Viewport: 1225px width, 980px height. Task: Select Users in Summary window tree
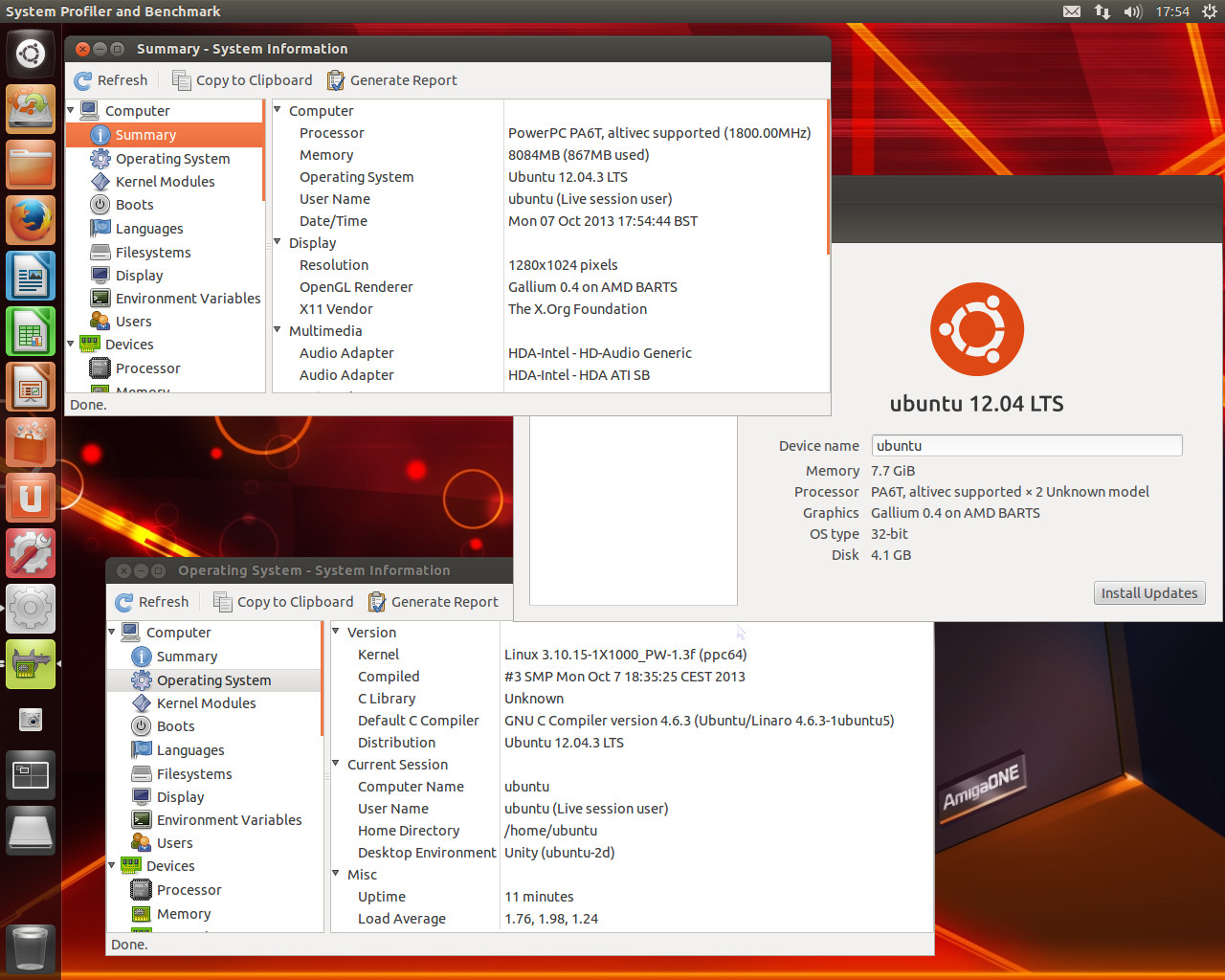pos(165,322)
